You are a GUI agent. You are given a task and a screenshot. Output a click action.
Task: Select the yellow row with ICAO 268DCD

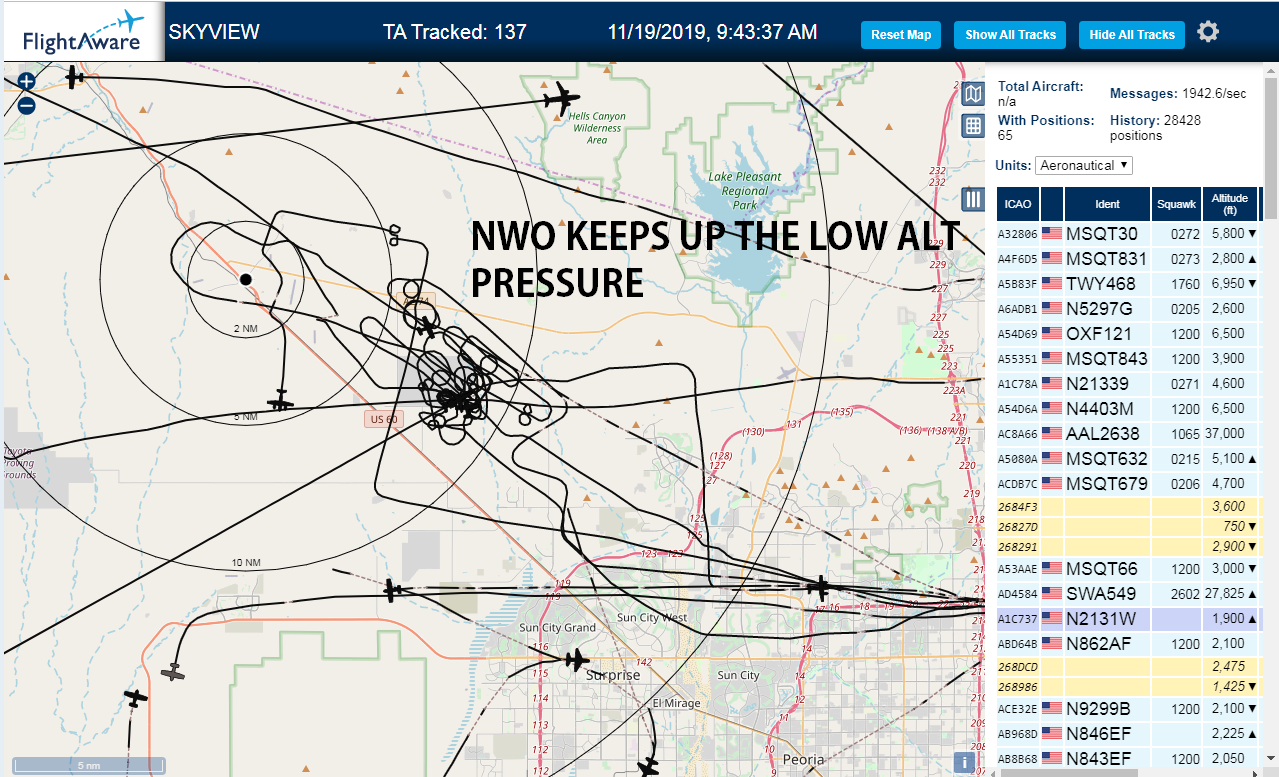(x=1128, y=666)
